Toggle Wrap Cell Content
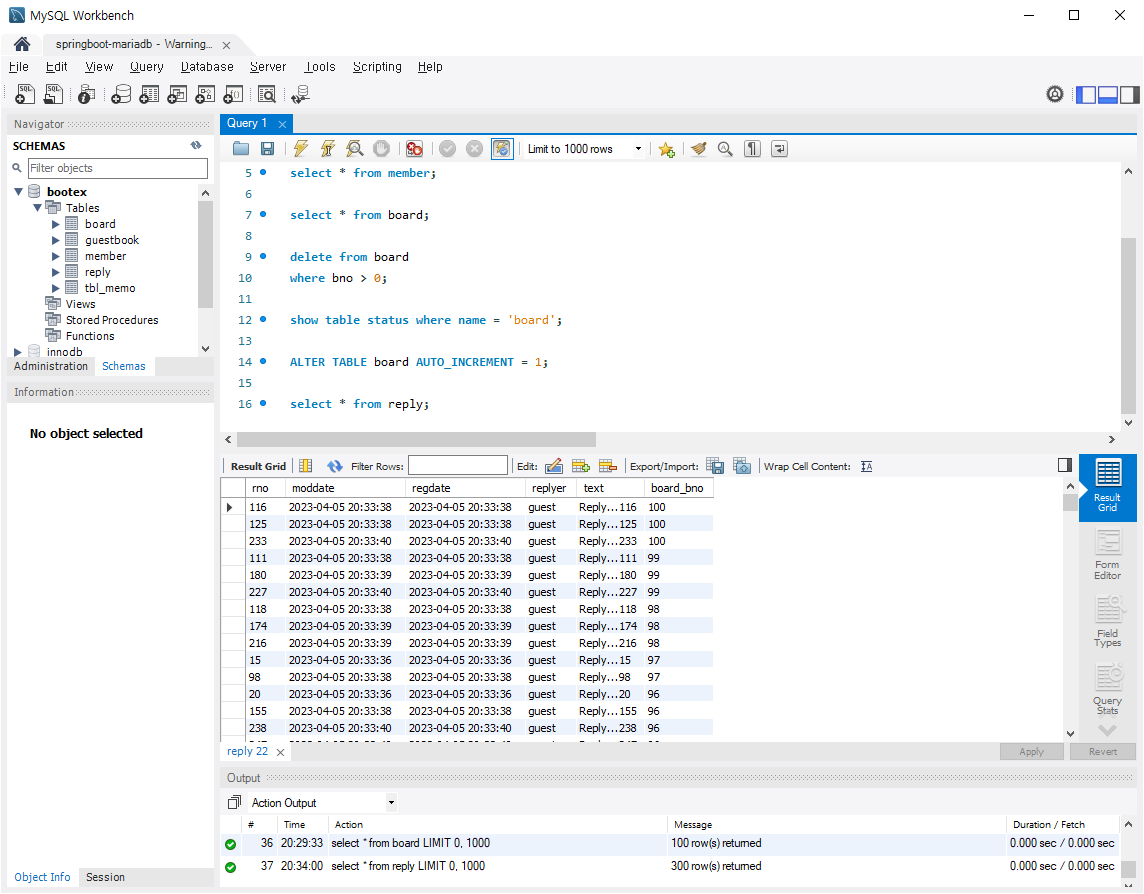Image resolution: width=1144 pixels, height=894 pixels. 867,466
